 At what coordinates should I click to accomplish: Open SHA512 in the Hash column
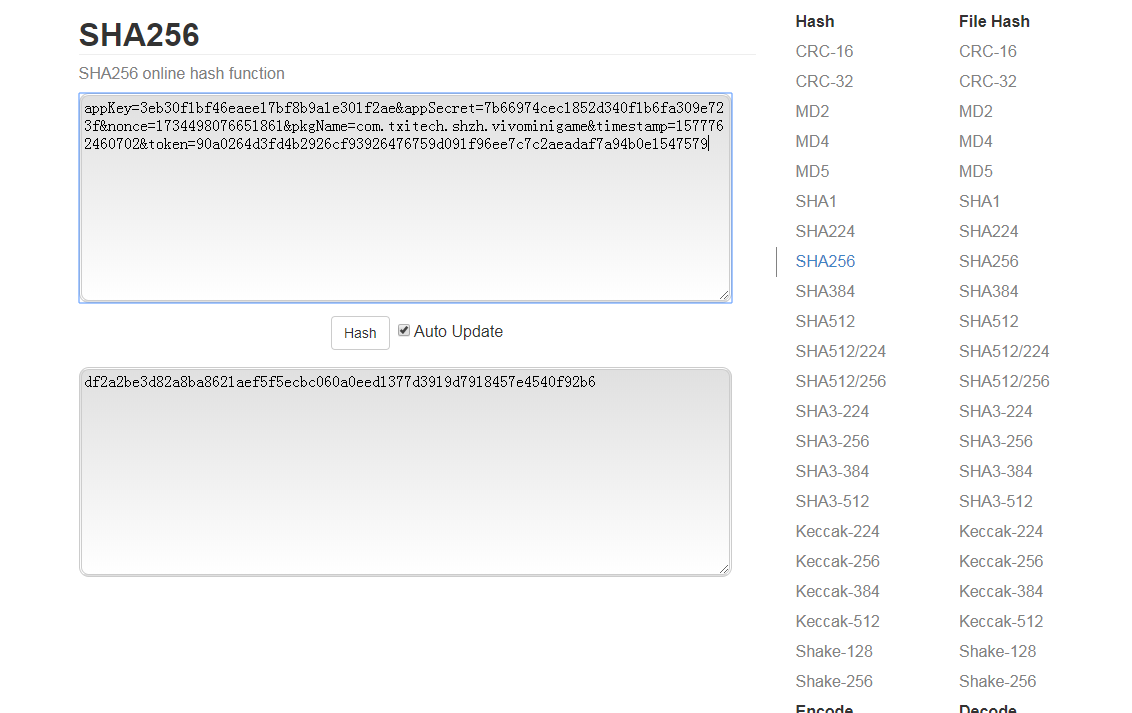pos(825,321)
